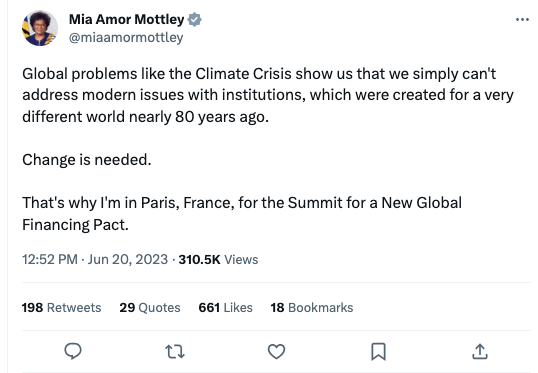View the 29 Quotes list

click(150, 307)
